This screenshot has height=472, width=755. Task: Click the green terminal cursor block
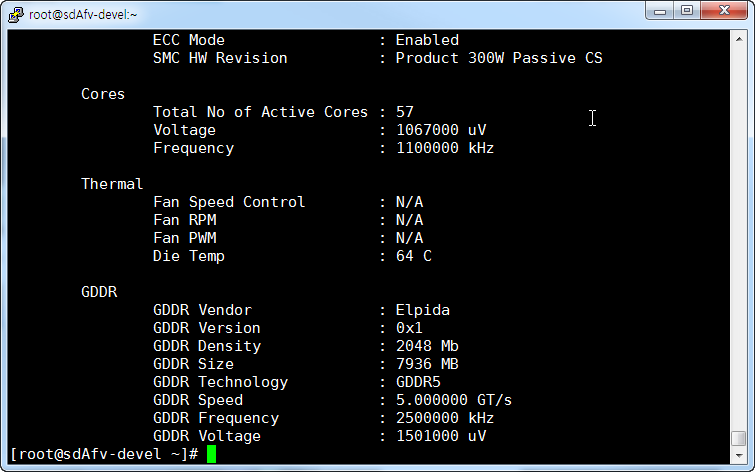[211, 454]
